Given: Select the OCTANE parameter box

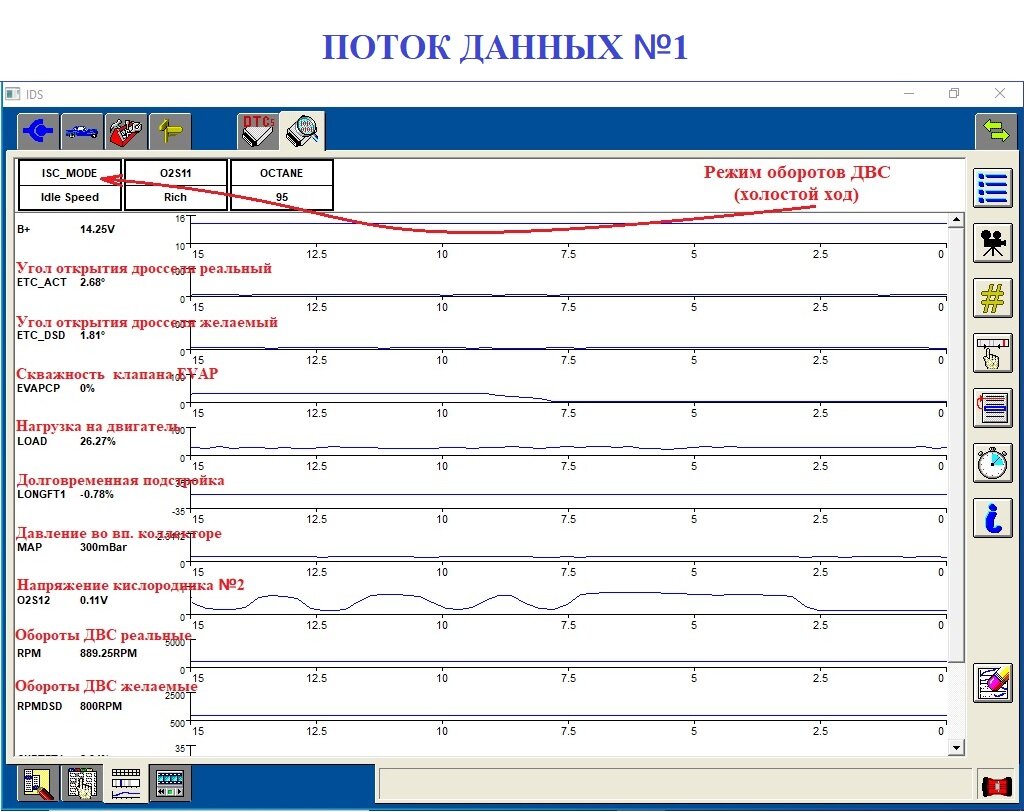Looking at the screenshot, I should click(281, 185).
